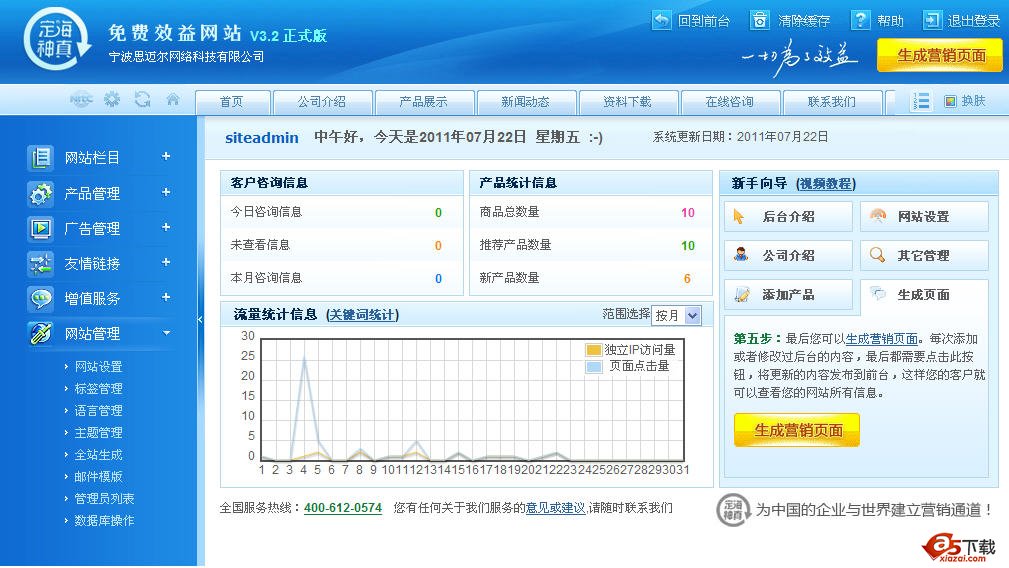Screen dimensions: 1009x568
Task: Click the list view icon beside 换肤
Action: pyautogui.click(x=922, y=101)
